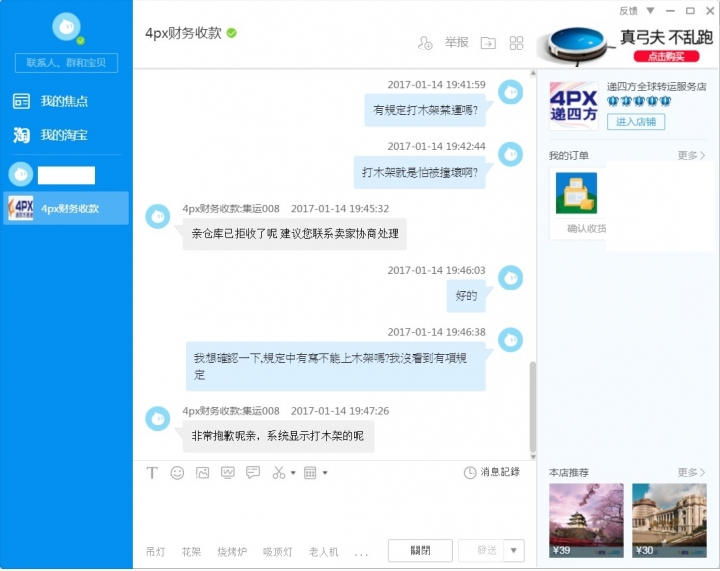Click the message 非常抱歉呢亲，系统显示打木架的呢
This screenshot has width=720, height=571.
pos(278,436)
